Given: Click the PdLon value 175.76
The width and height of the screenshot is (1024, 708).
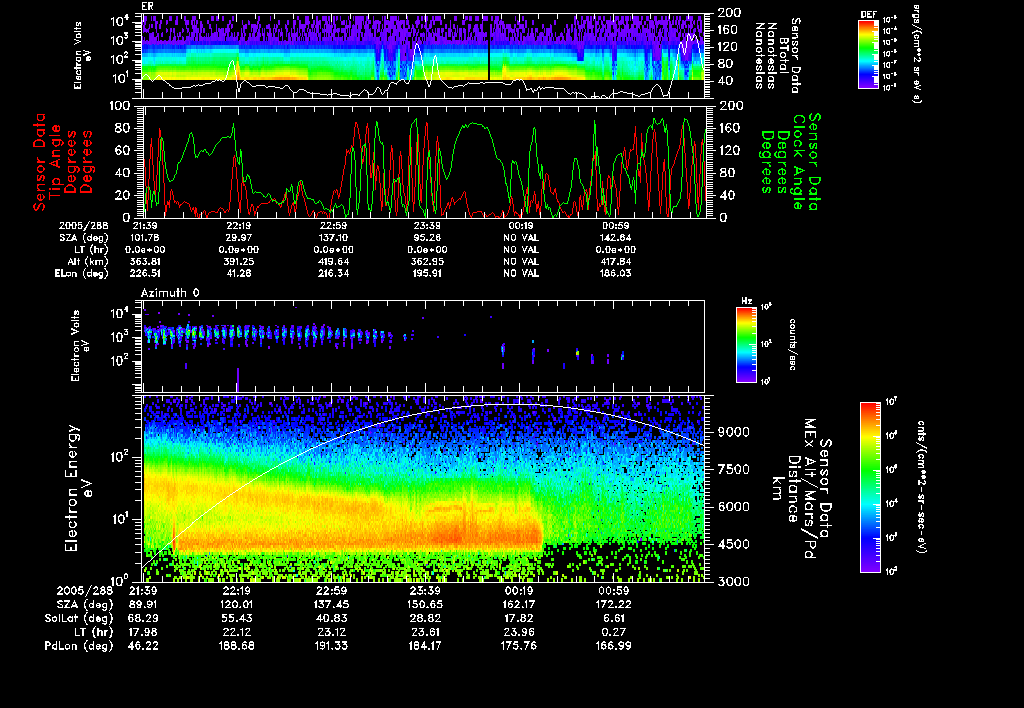Looking at the screenshot, I should (519, 646).
